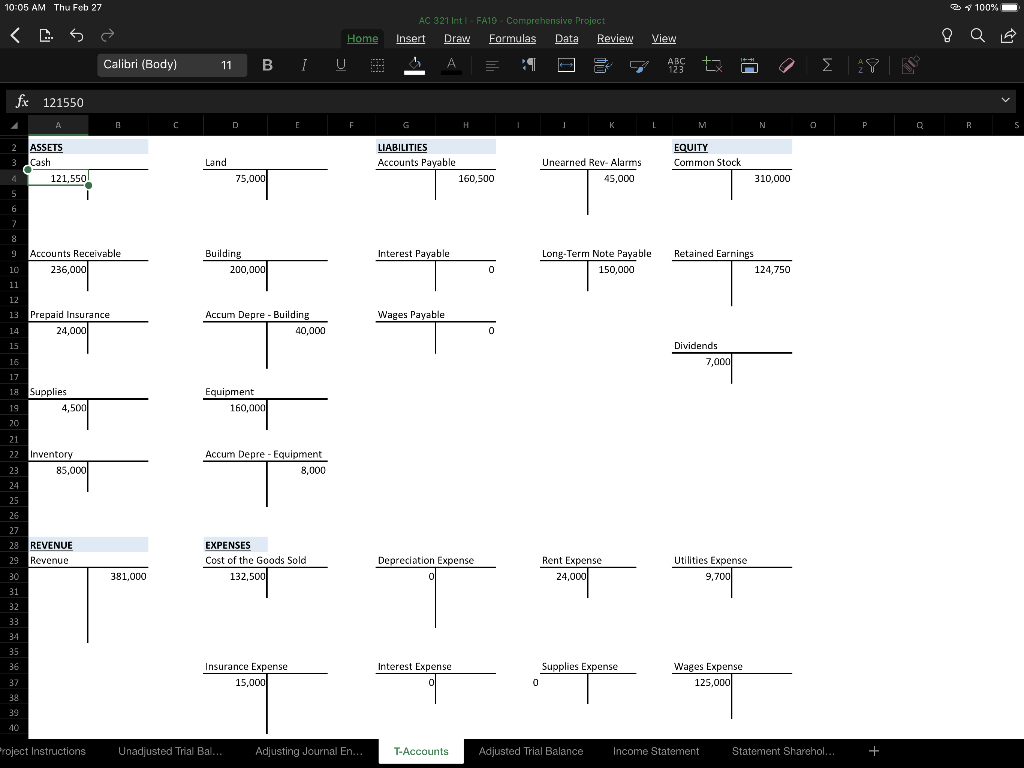1024x768 pixels.
Task: Select column A header
Action: pyautogui.click(x=58, y=125)
